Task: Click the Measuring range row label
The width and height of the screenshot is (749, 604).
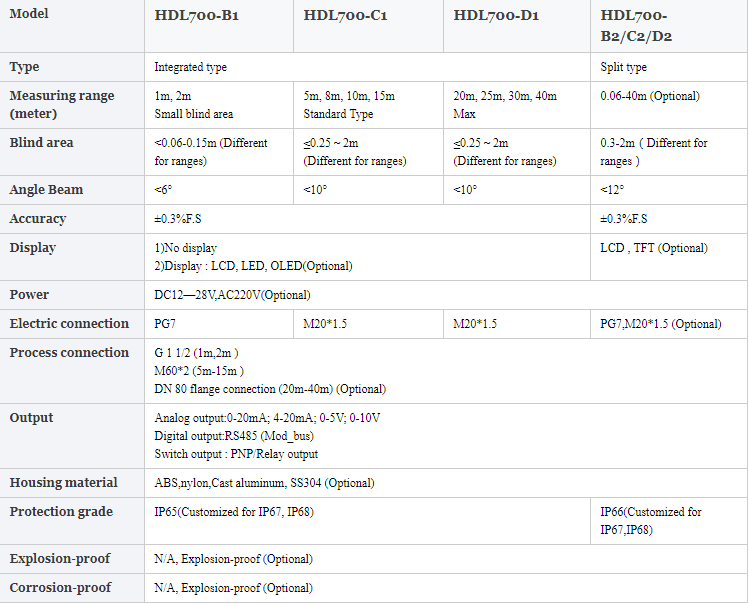Action: coord(62,105)
